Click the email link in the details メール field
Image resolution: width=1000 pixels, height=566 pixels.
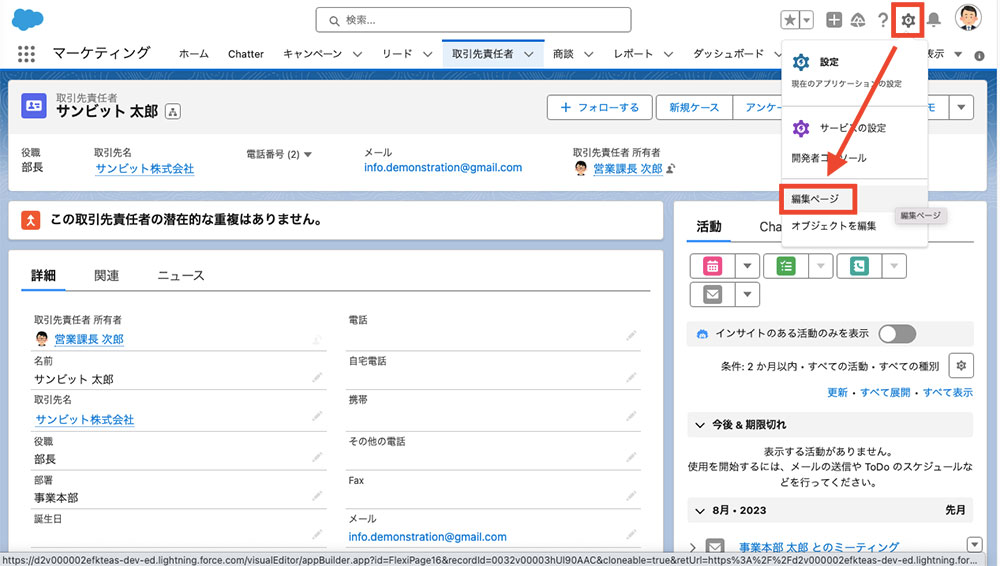(427, 537)
